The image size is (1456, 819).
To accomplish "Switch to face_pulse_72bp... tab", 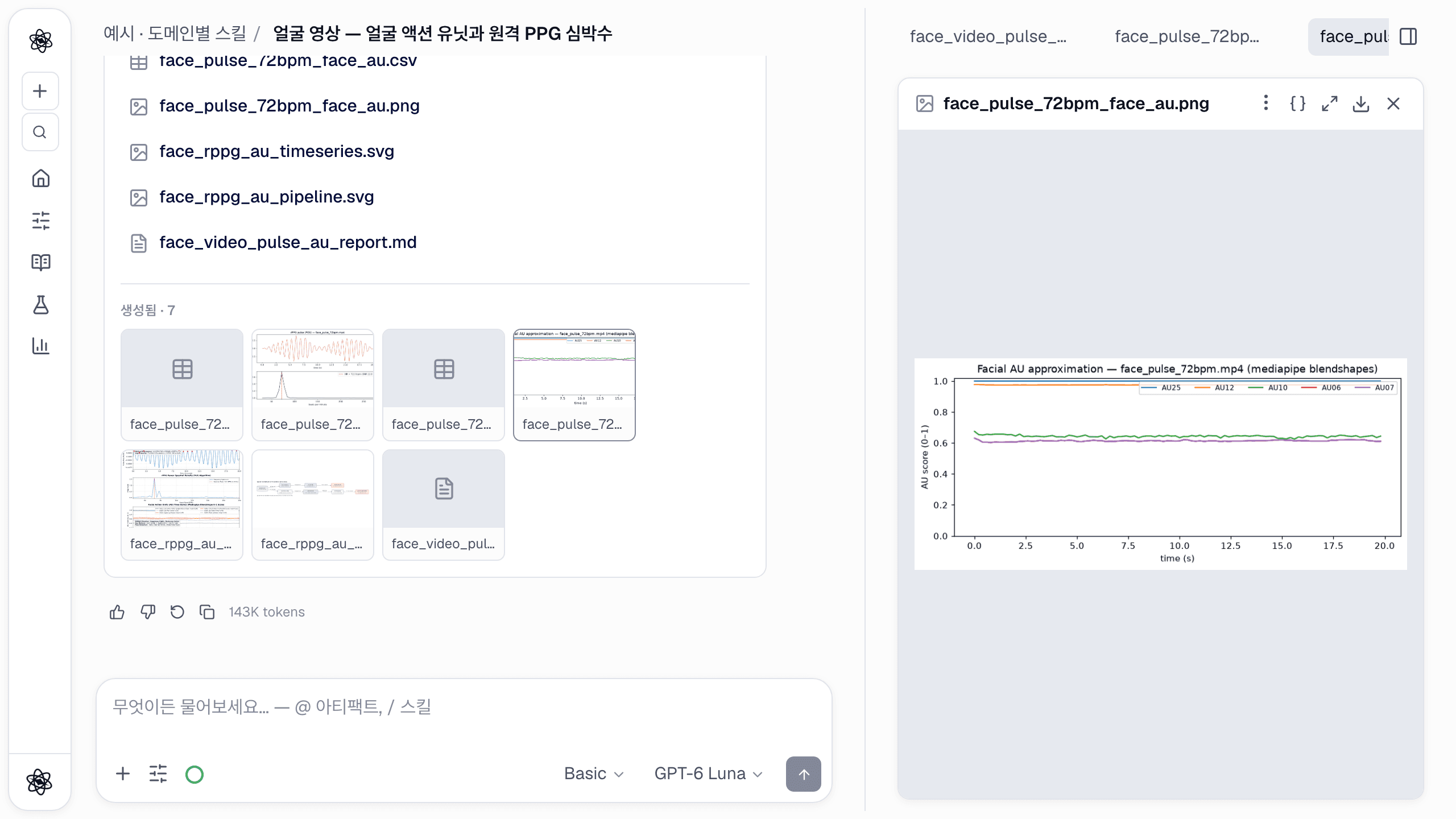I will [1187, 36].
